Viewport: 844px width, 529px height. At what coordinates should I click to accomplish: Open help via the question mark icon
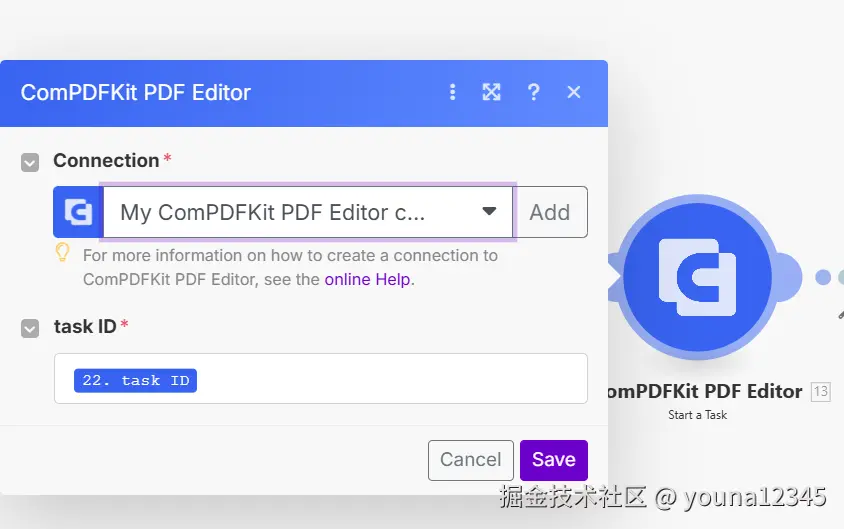point(533,92)
